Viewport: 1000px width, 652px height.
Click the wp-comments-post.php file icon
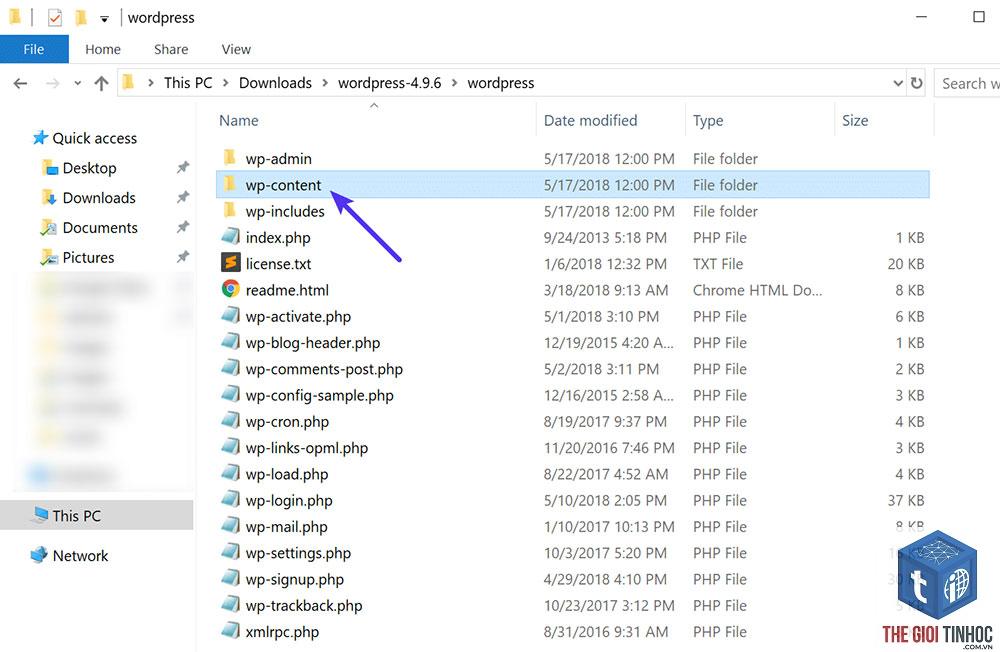click(x=230, y=368)
